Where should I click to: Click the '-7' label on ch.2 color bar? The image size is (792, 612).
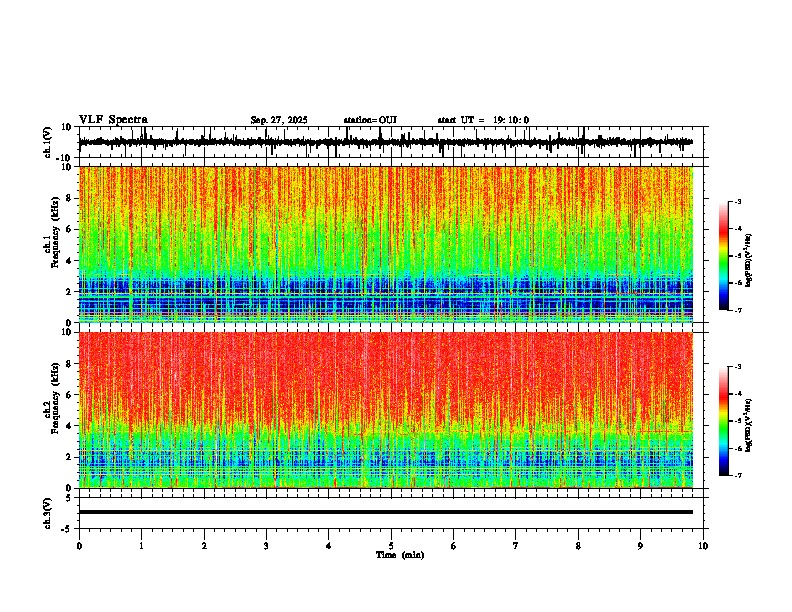[738, 476]
